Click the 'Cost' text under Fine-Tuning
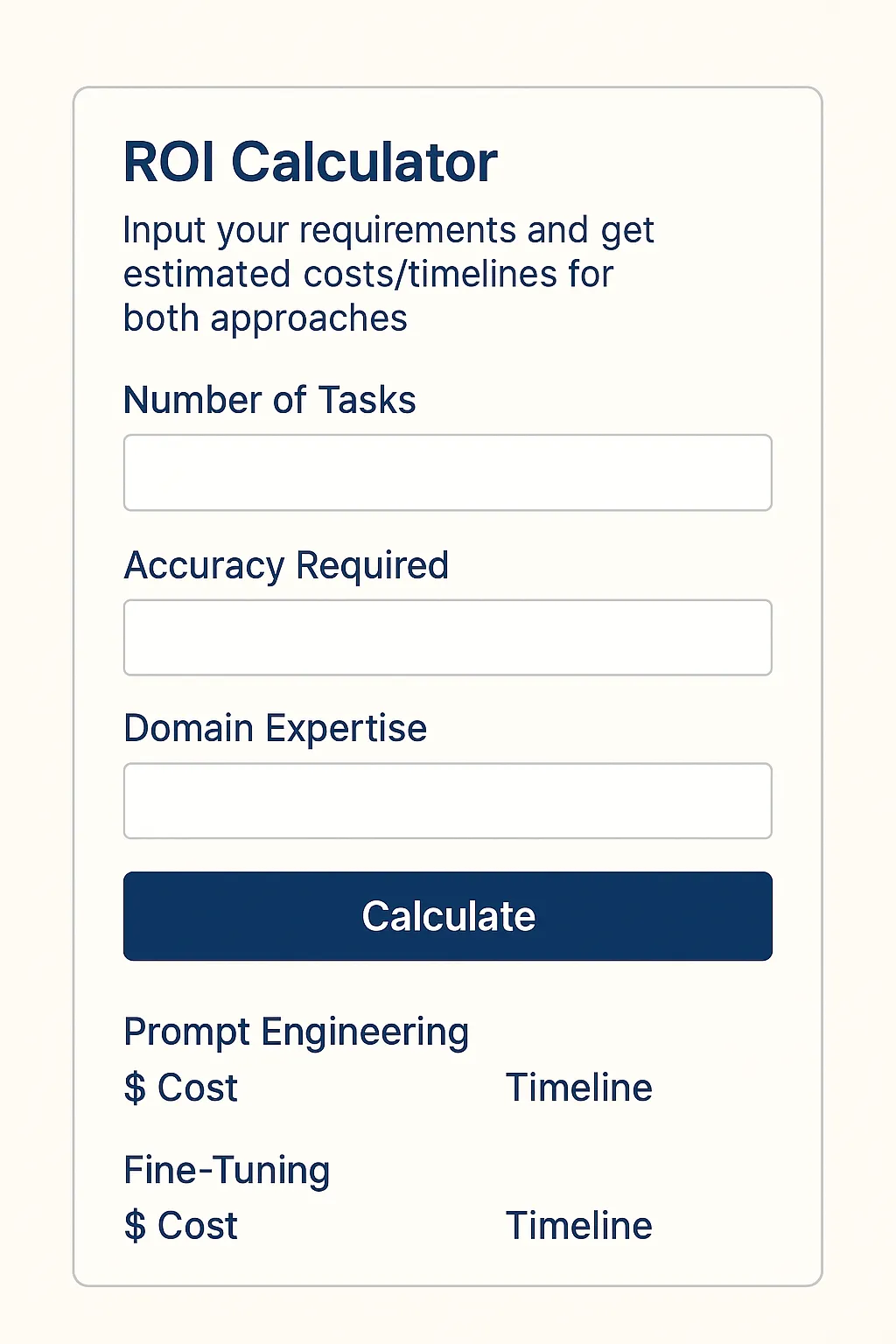Image resolution: width=896 pixels, height=1344 pixels. [x=198, y=1226]
